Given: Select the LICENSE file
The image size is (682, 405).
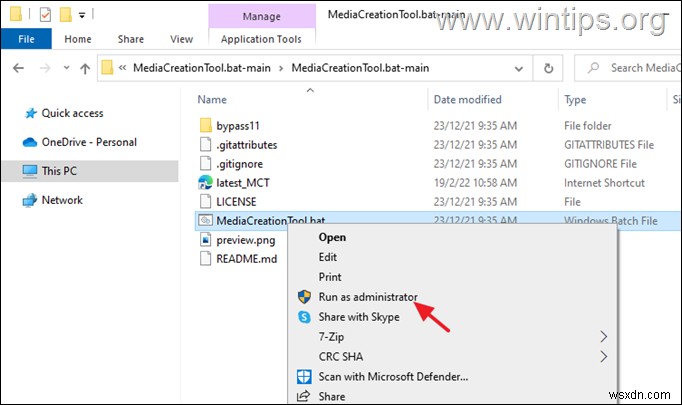Looking at the screenshot, I should click(x=236, y=202).
